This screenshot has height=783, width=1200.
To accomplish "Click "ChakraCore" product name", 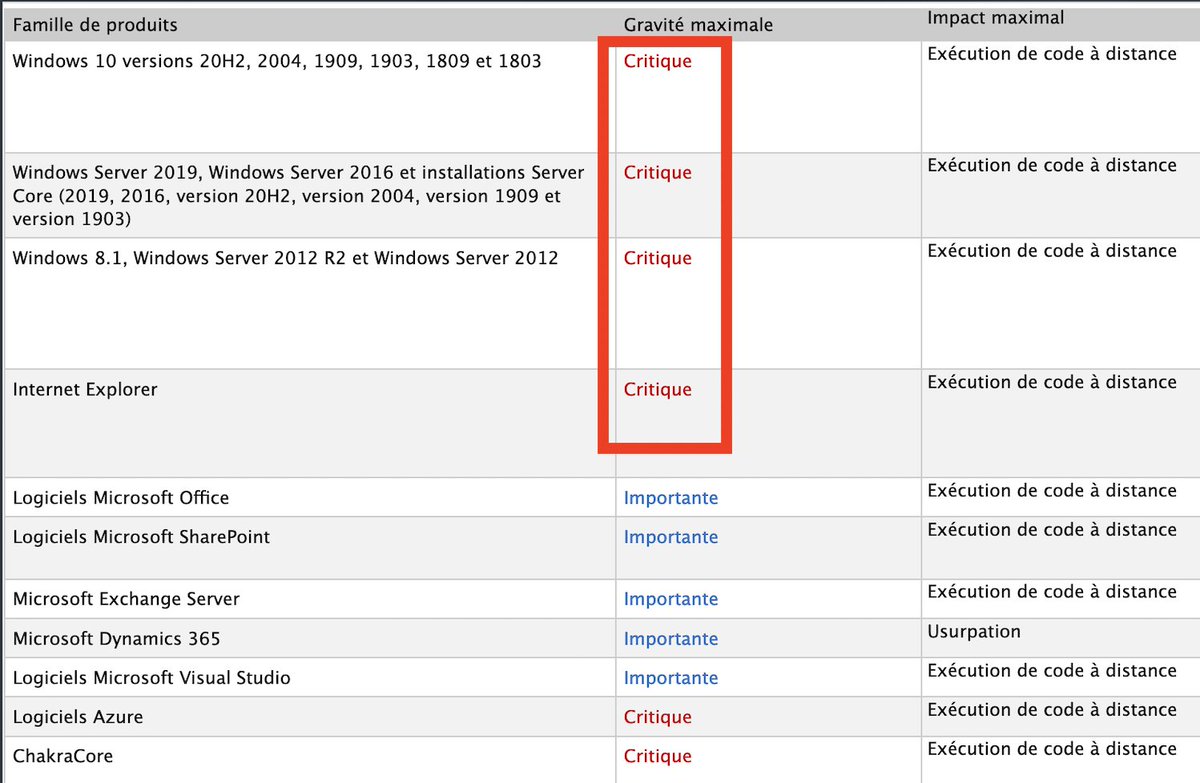I will pos(62,756).
